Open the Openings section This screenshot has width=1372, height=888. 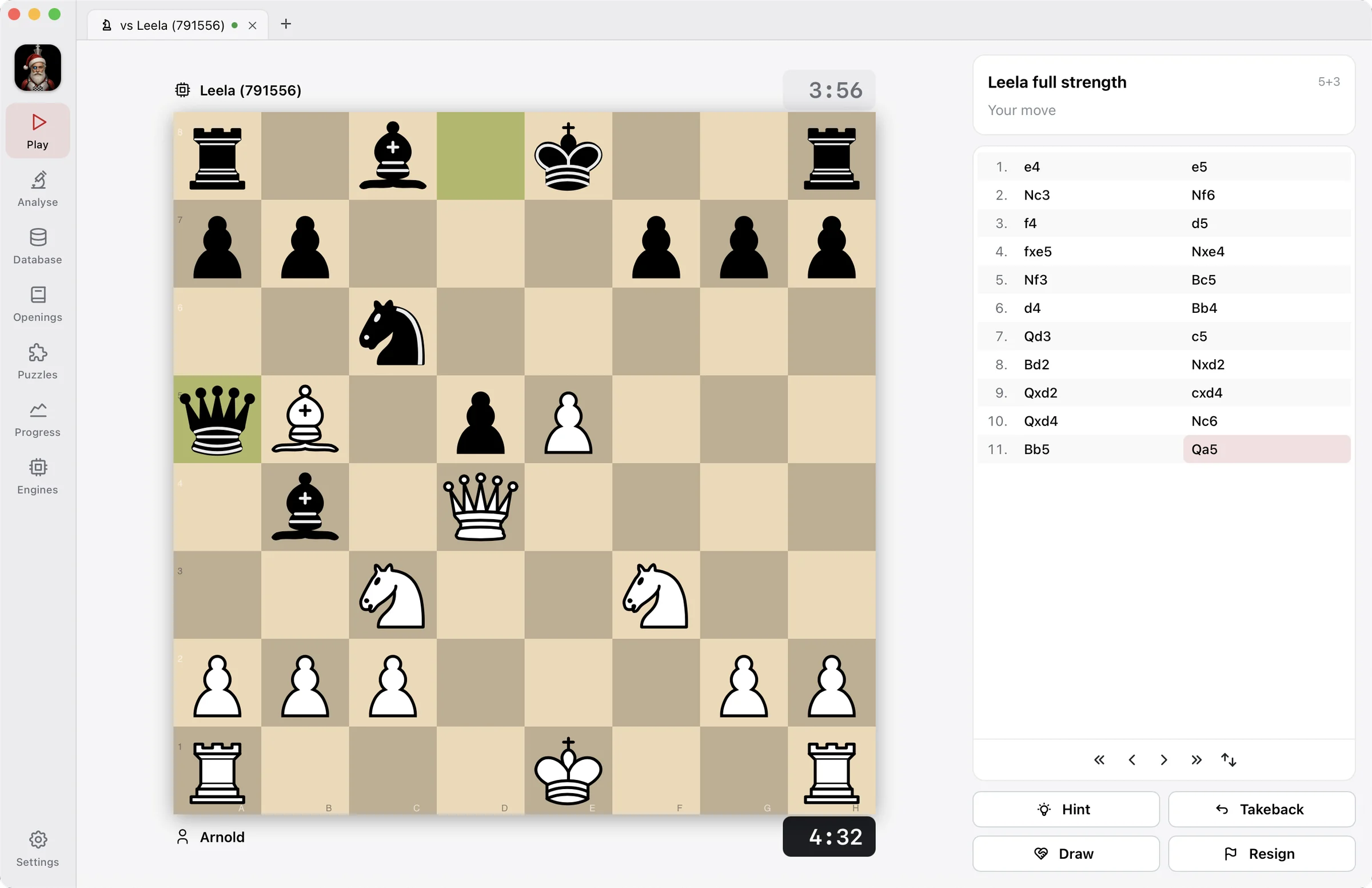click(x=38, y=304)
